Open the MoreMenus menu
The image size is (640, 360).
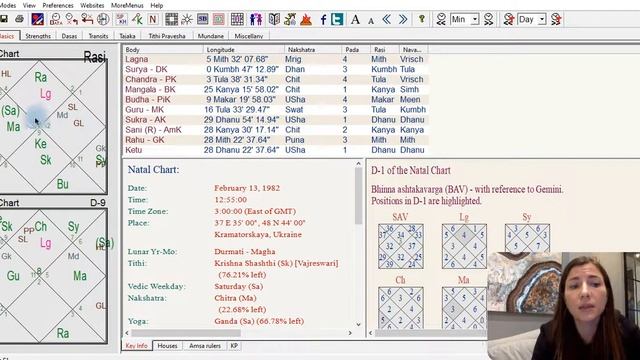pos(127,5)
